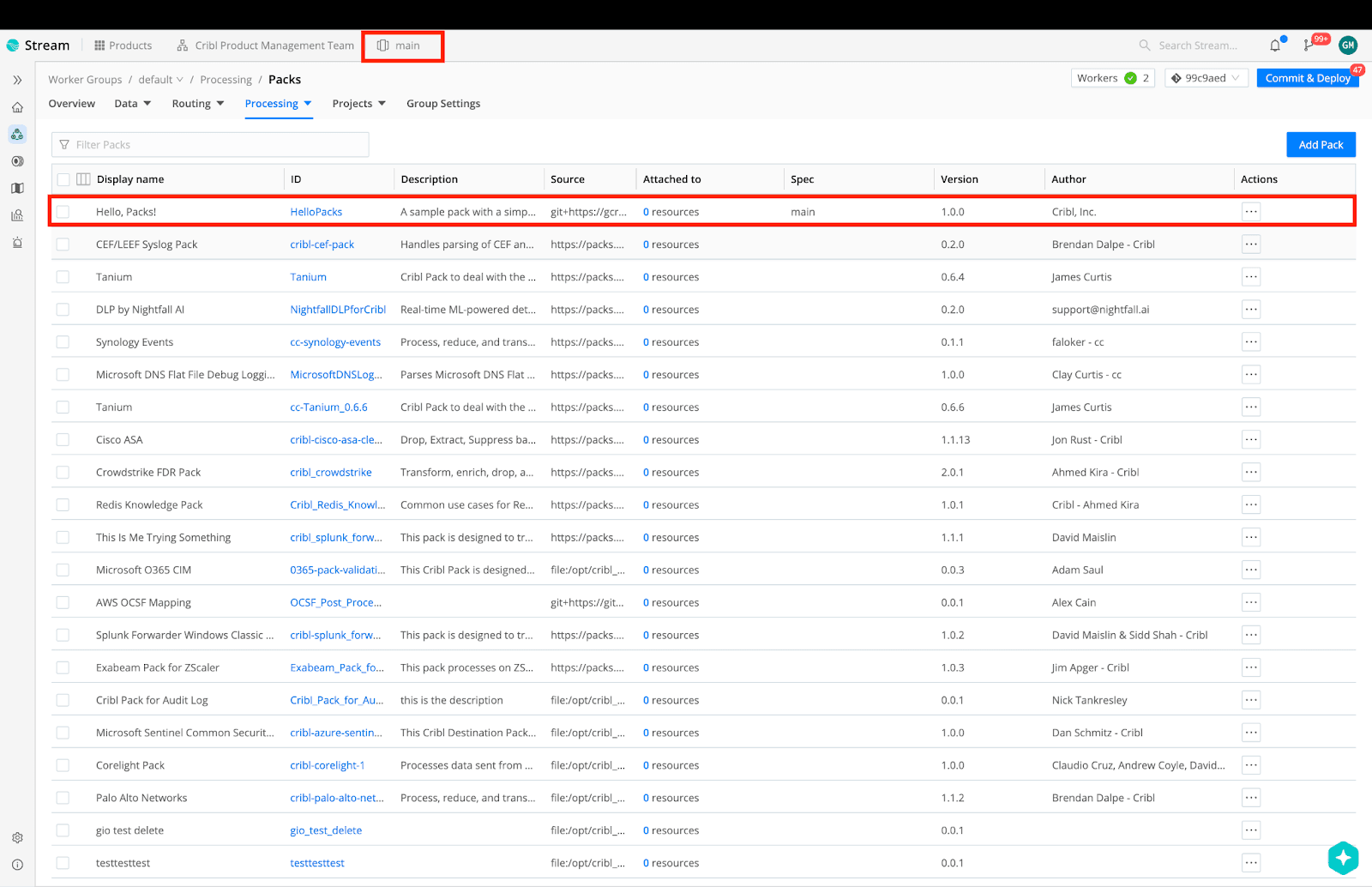The height and width of the screenshot is (887, 1372).
Task: Check the Cisco ASA pack checkbox
Action: 63,440
